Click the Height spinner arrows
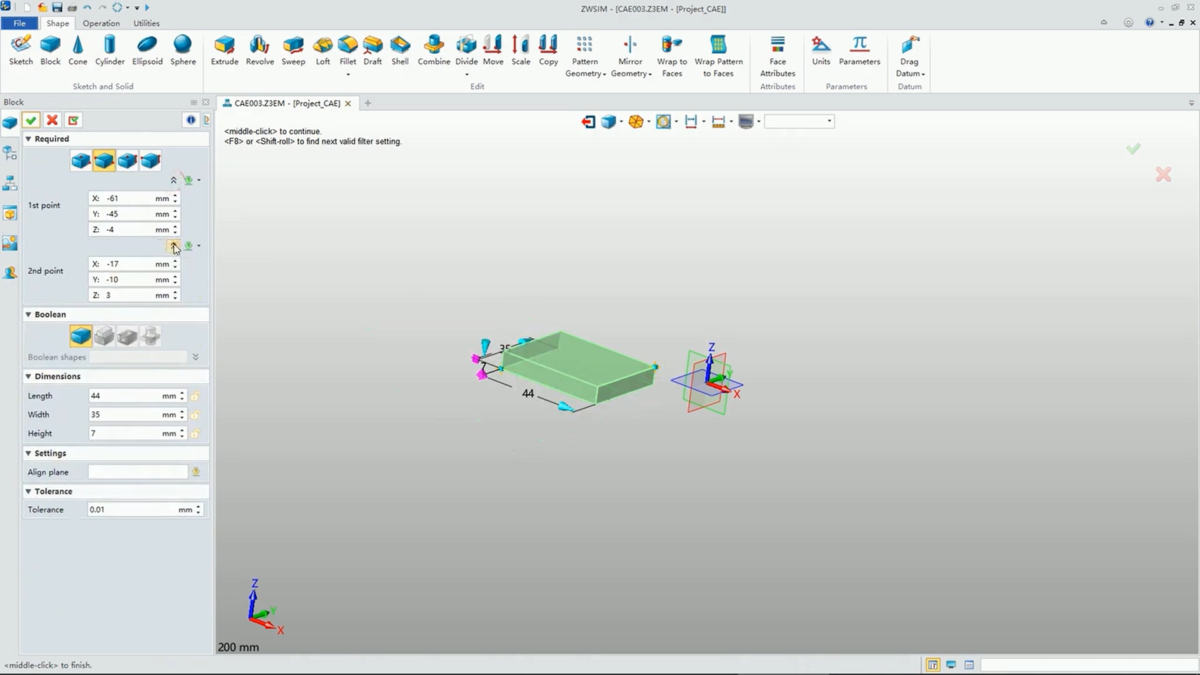 point(182,434)
